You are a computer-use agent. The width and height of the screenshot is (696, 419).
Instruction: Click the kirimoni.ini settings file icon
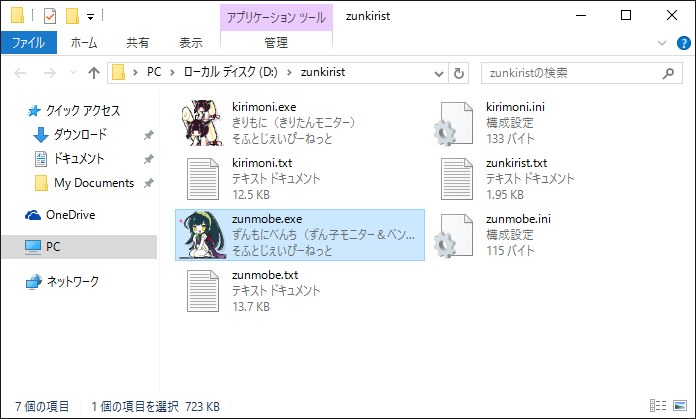tap(454, 124)
